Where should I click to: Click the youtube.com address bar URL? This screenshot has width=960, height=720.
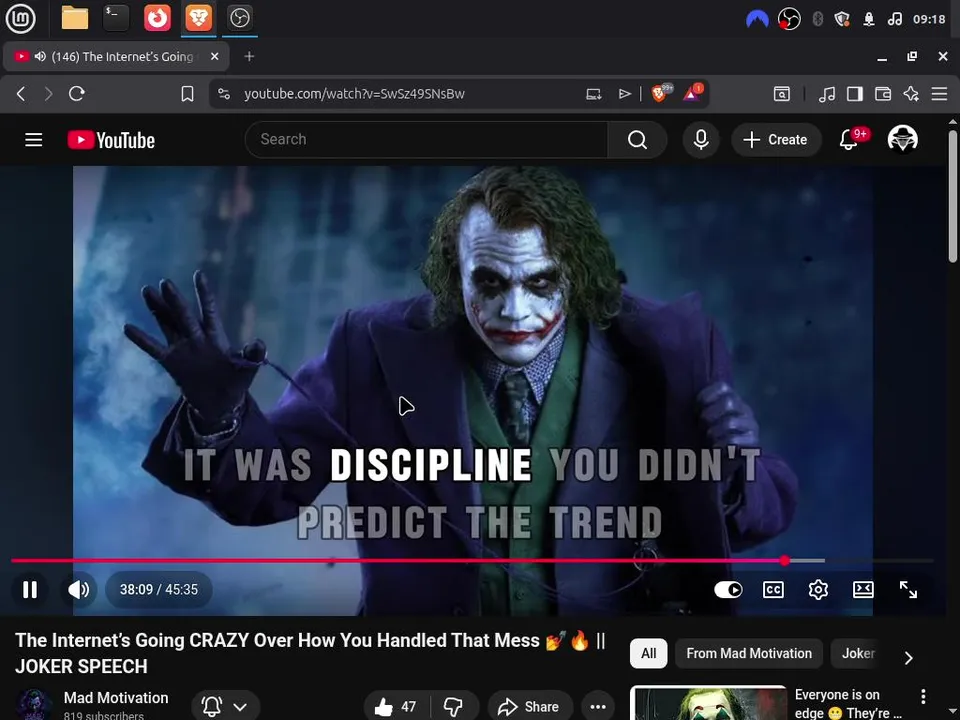[x=354, y=94]
